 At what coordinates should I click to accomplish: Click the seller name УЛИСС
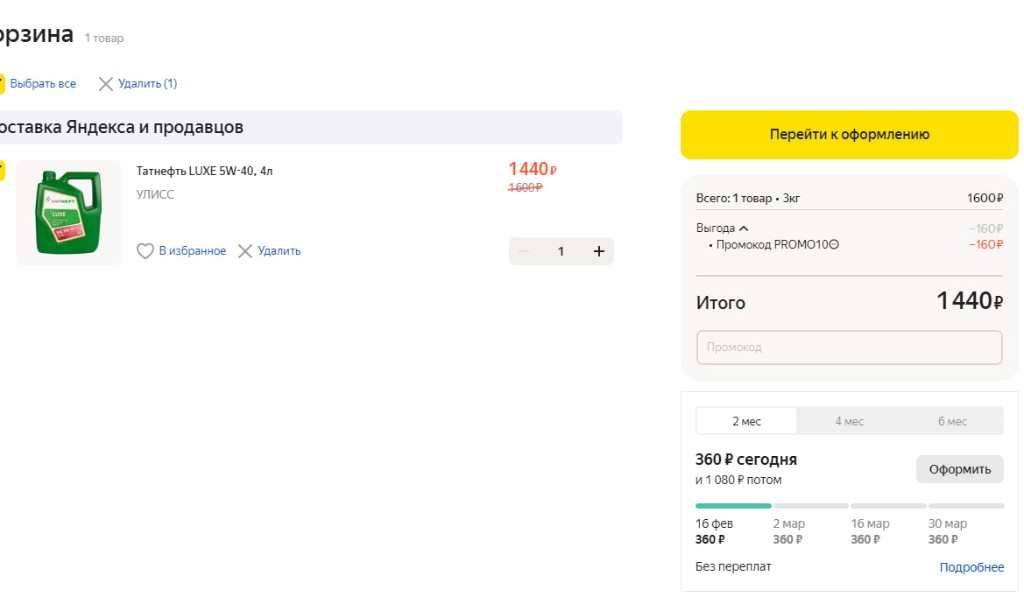(155, 195)
